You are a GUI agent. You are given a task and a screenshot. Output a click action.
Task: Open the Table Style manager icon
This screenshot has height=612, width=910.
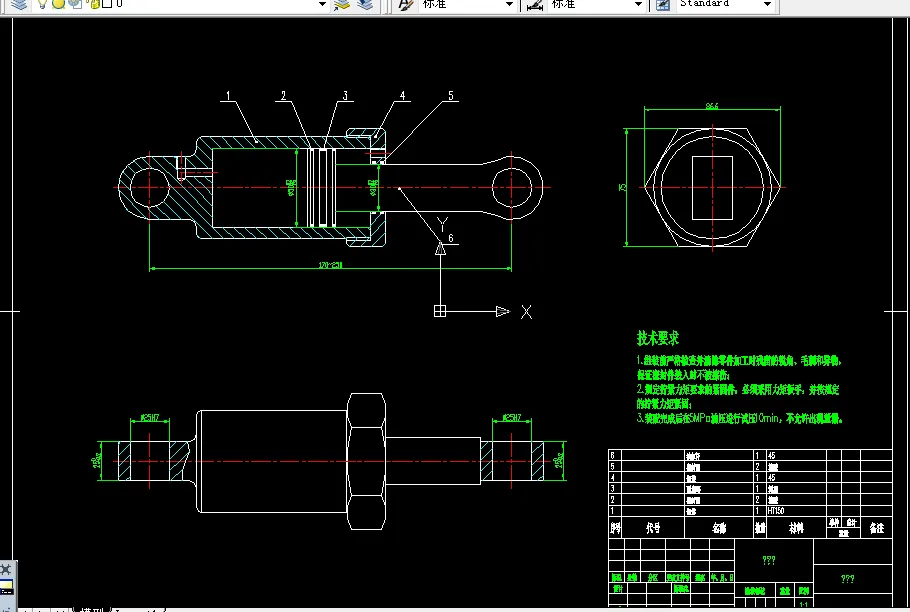point(663,5)
